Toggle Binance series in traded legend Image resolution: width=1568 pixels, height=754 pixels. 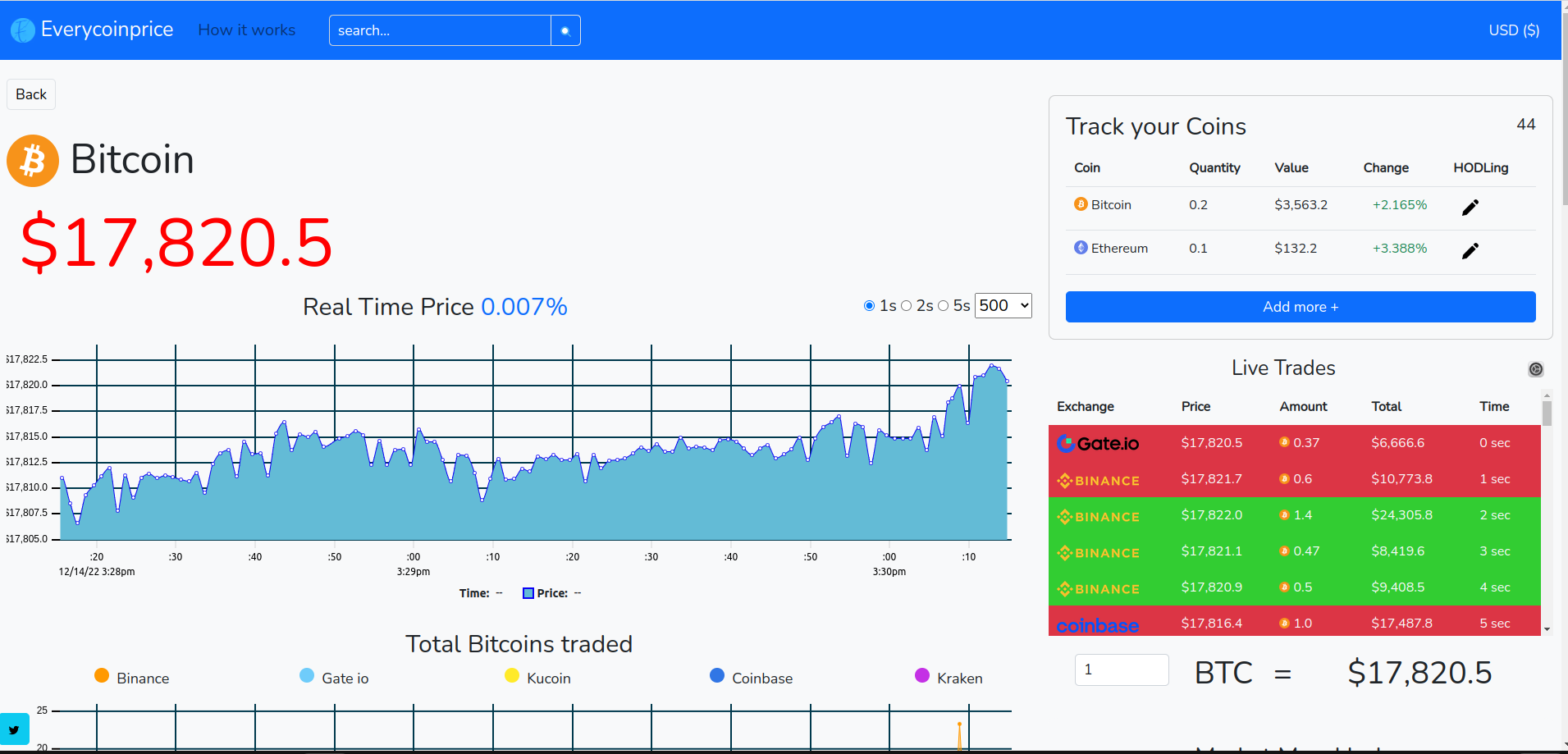[x=132, y=677]
